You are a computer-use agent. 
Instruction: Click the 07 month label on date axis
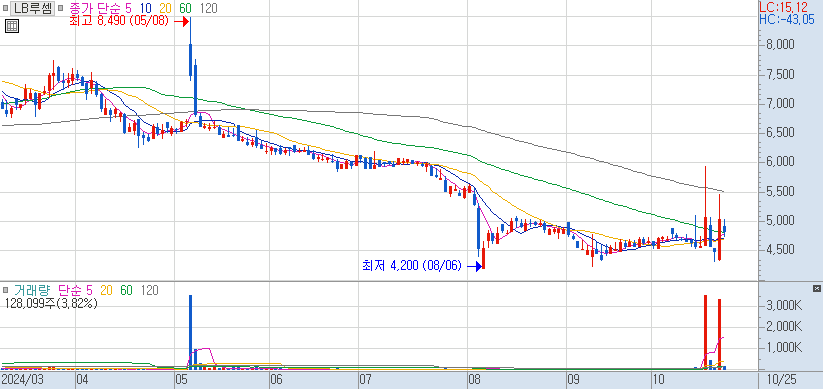(365, 379)
